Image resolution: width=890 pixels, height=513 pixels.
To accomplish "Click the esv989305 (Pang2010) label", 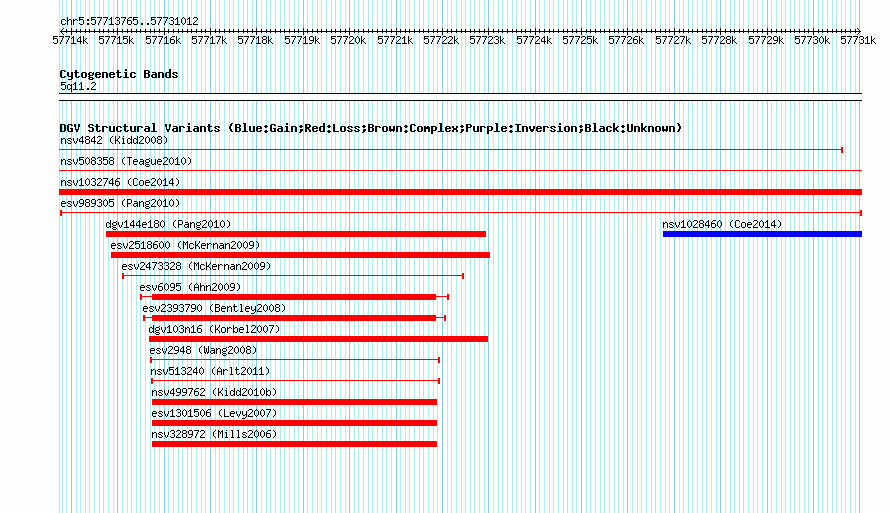I will (120, 203).
